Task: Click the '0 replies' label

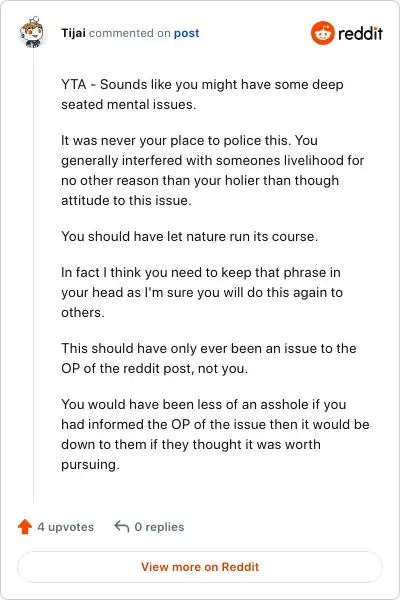Action: coord(159,527)
